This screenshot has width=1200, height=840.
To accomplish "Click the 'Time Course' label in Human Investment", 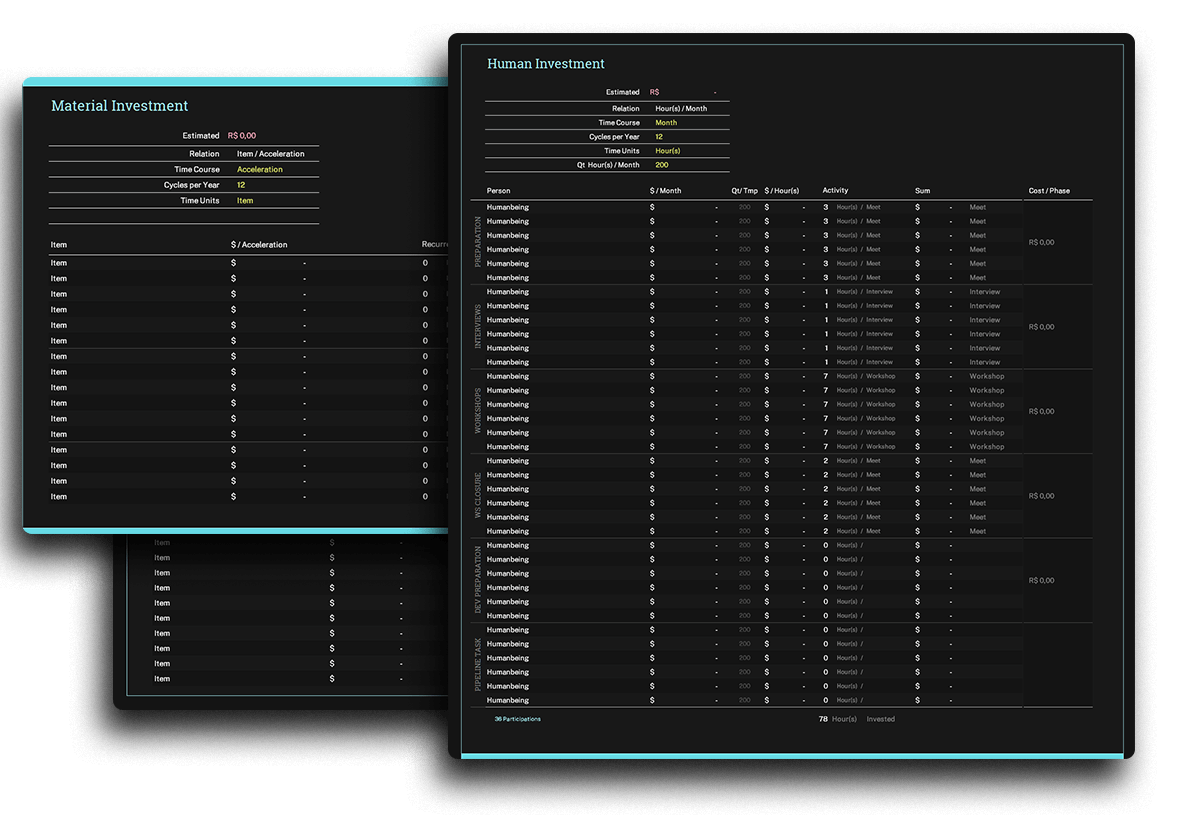I will pyautogui.click(x=619, y=122).
